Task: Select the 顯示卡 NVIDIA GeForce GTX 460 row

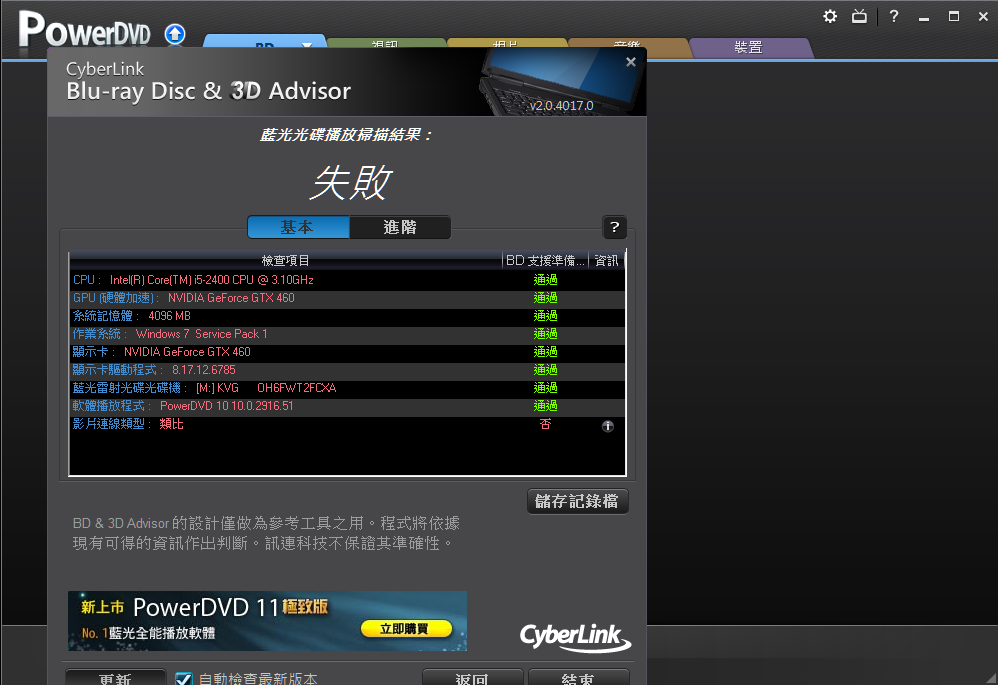Action: (x=347, y=352)
